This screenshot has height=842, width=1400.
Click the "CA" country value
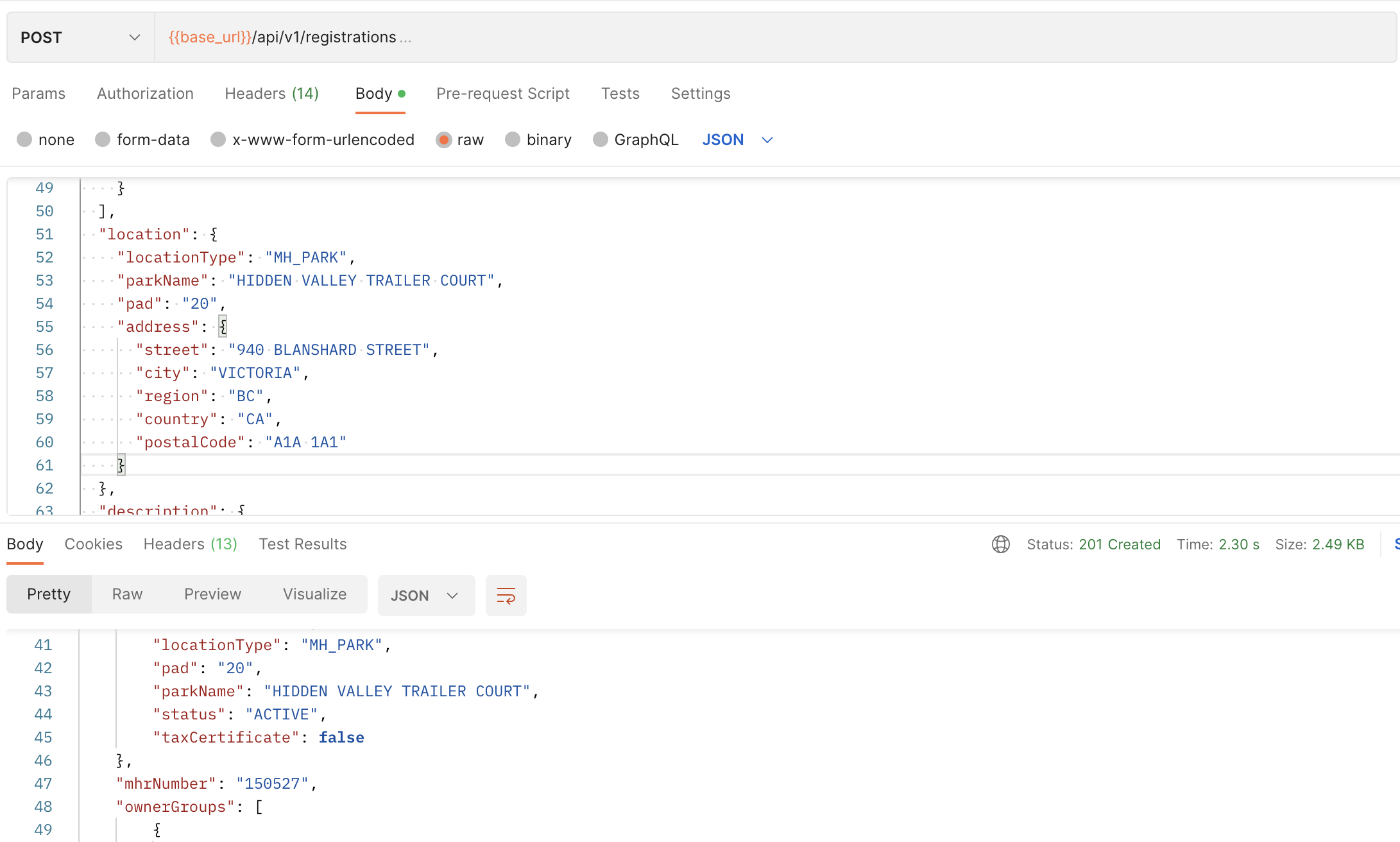coord(255,419)
